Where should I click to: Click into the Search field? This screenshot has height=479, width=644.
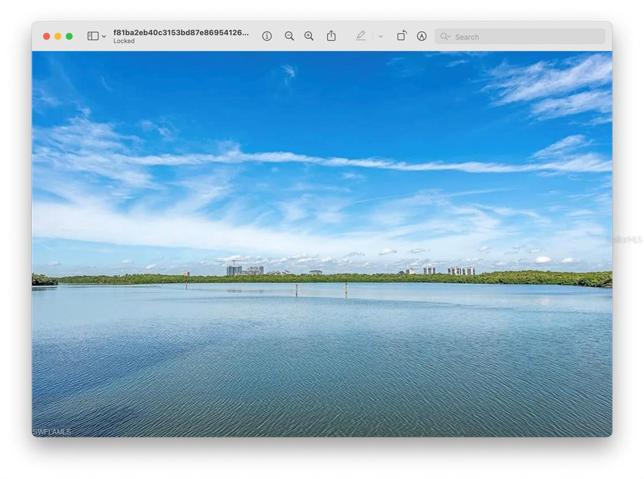click(520, 37)
